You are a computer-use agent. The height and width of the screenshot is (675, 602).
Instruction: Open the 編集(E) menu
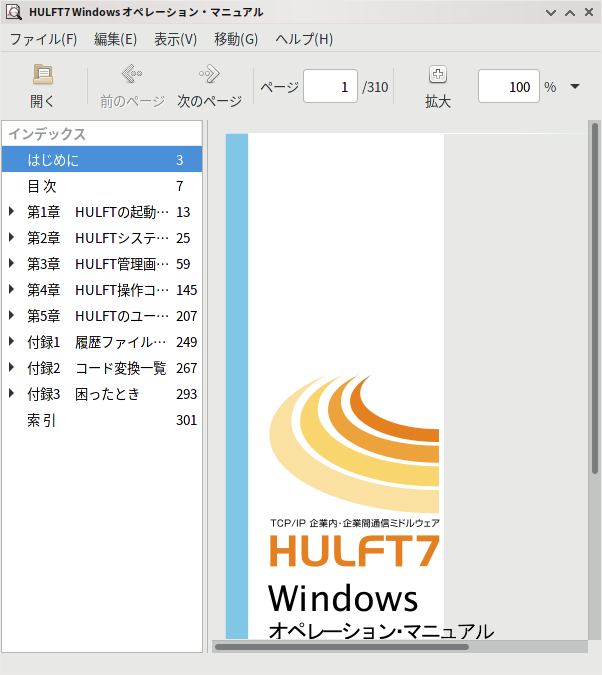coord(115,39)
